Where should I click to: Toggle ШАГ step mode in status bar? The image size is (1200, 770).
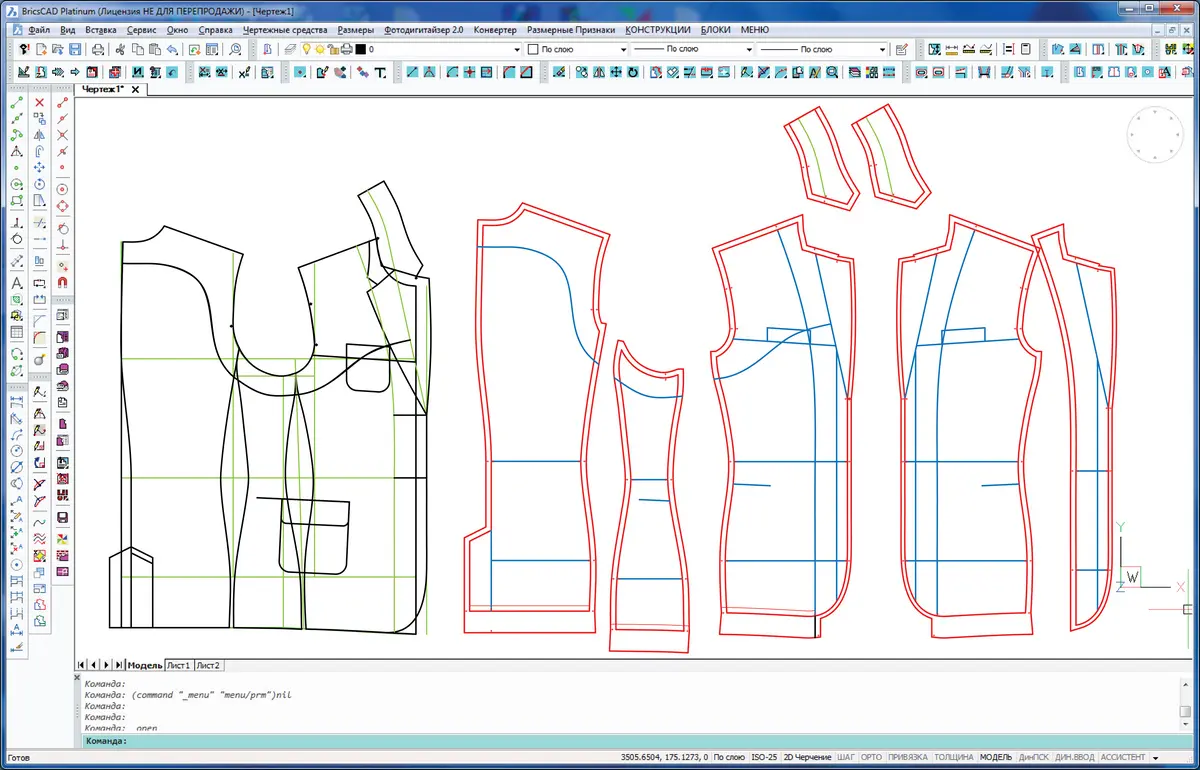846,757
